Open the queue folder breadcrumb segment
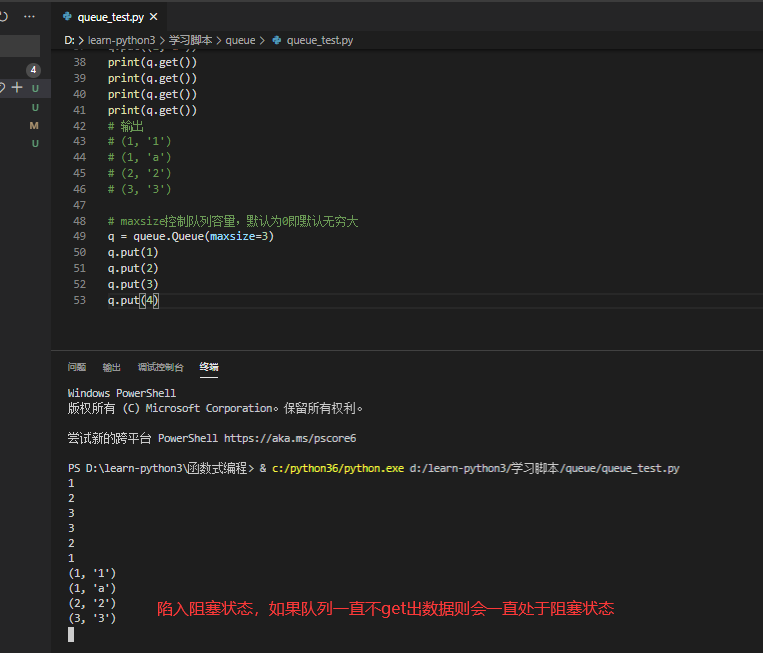 click(240, 40)
